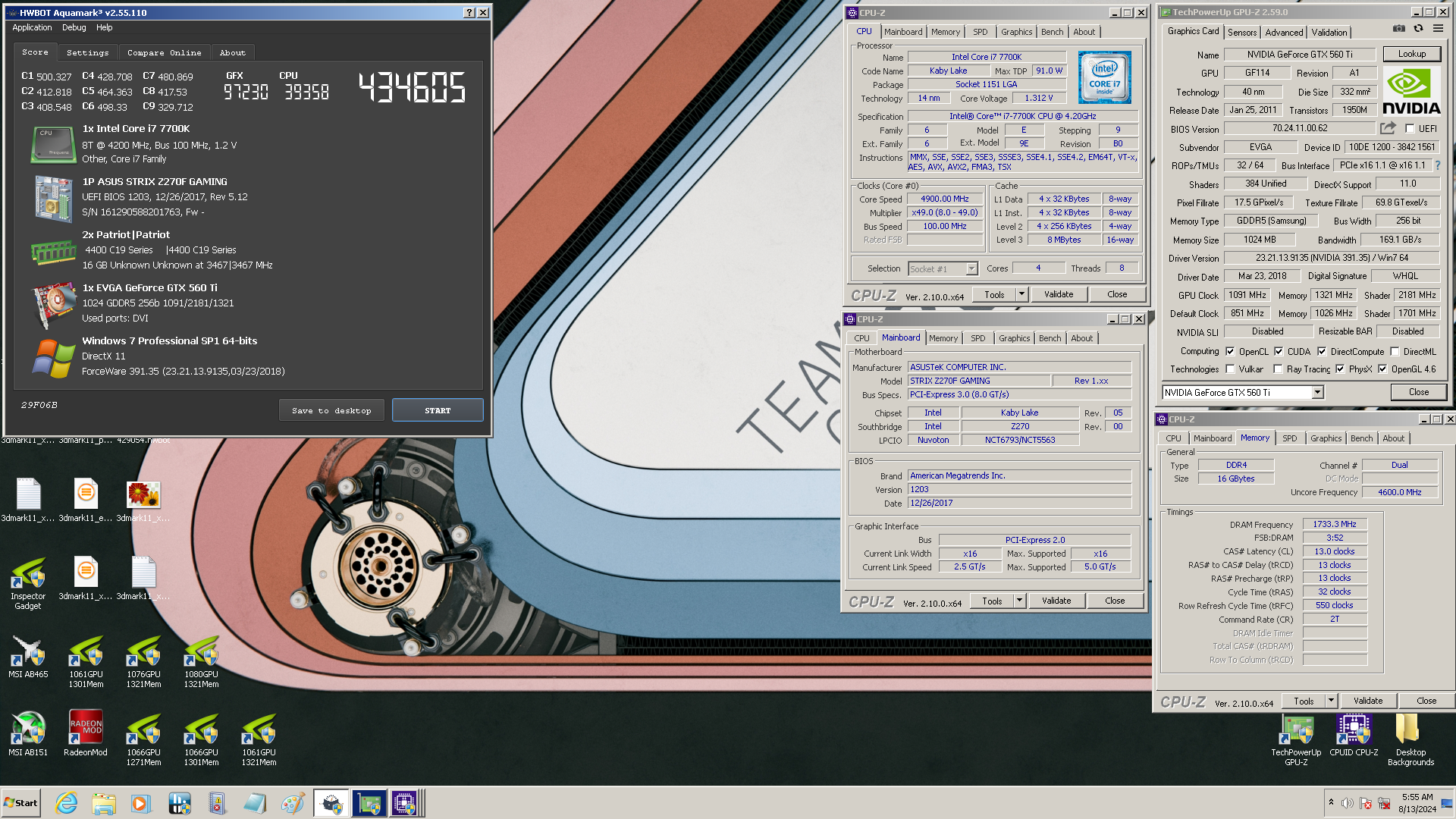The height and width of the screenshot is (819, 1456).
Task: Open the 3dmark11 flower image thumbnail file
Action: [x=143, y=500]
